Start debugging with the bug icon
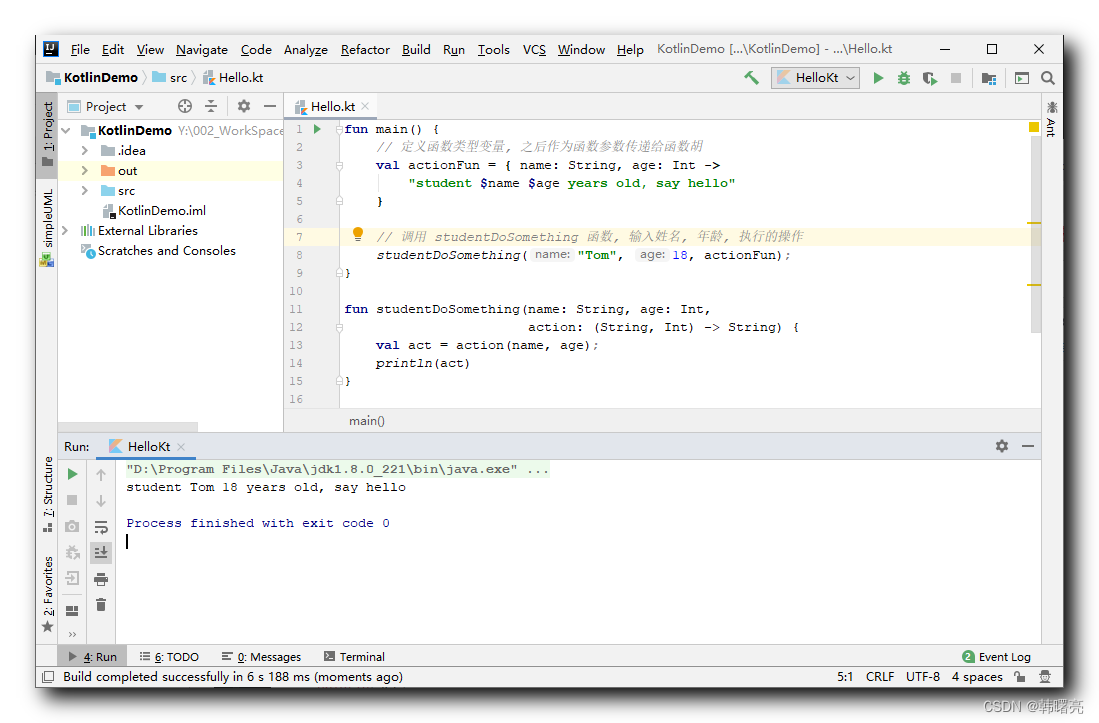The height and width of the screenshot is (723, 1099). (904, 78)
